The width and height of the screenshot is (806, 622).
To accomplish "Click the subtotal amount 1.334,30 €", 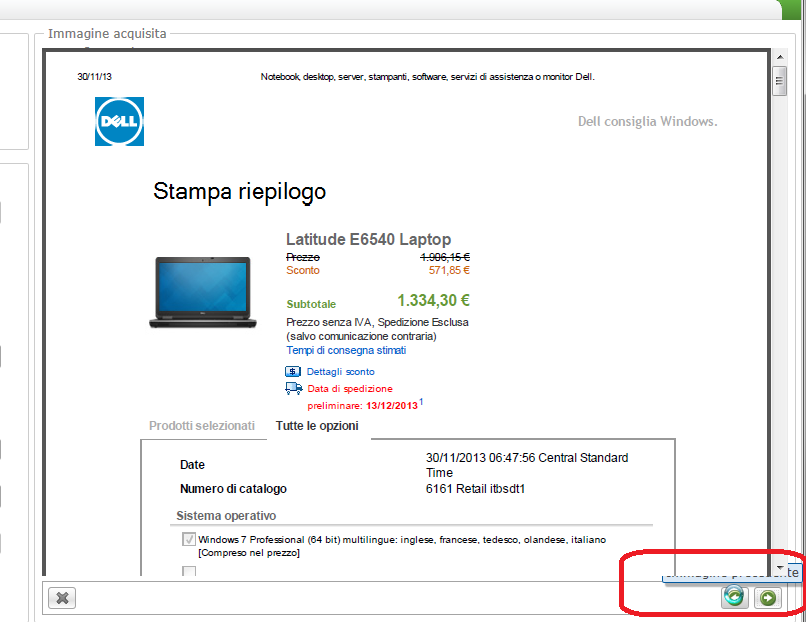I will [x=434, y=300].
